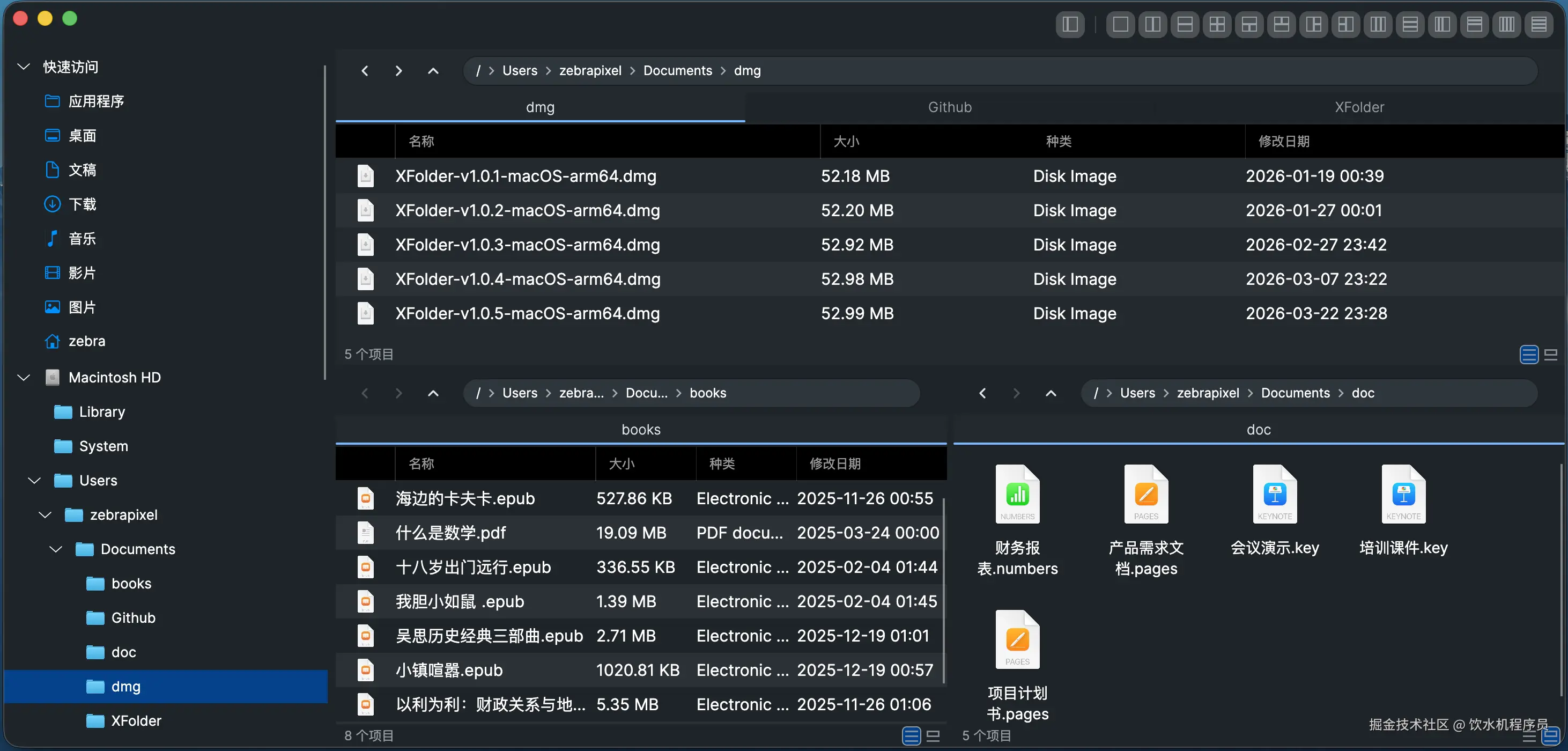
Task: Click the sidebar vertical scrollbar
Action: [x=325, y=222]
